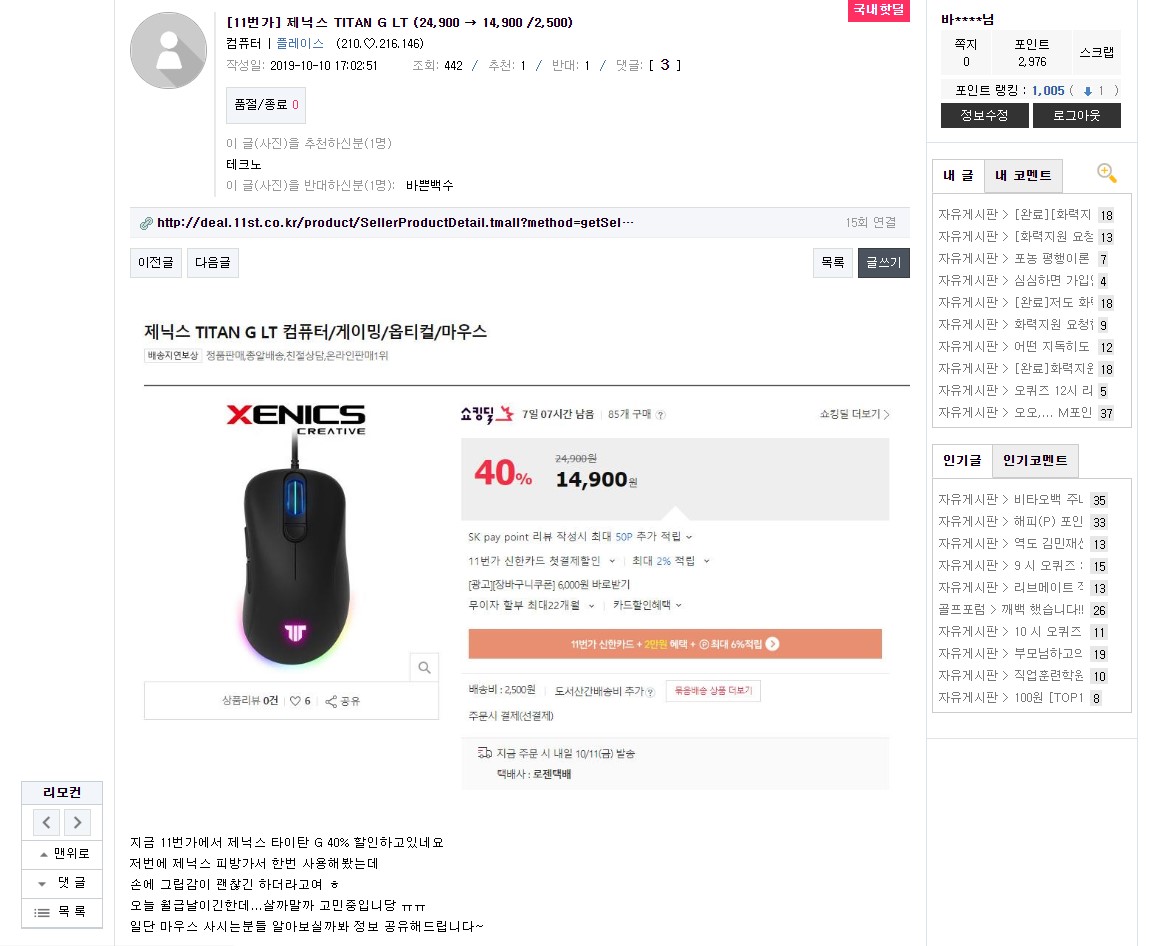The width and height of the screenshot is (1174, 946).
Task: Click the orange 신한카드 혜택 banner
Action: (675, 644)
